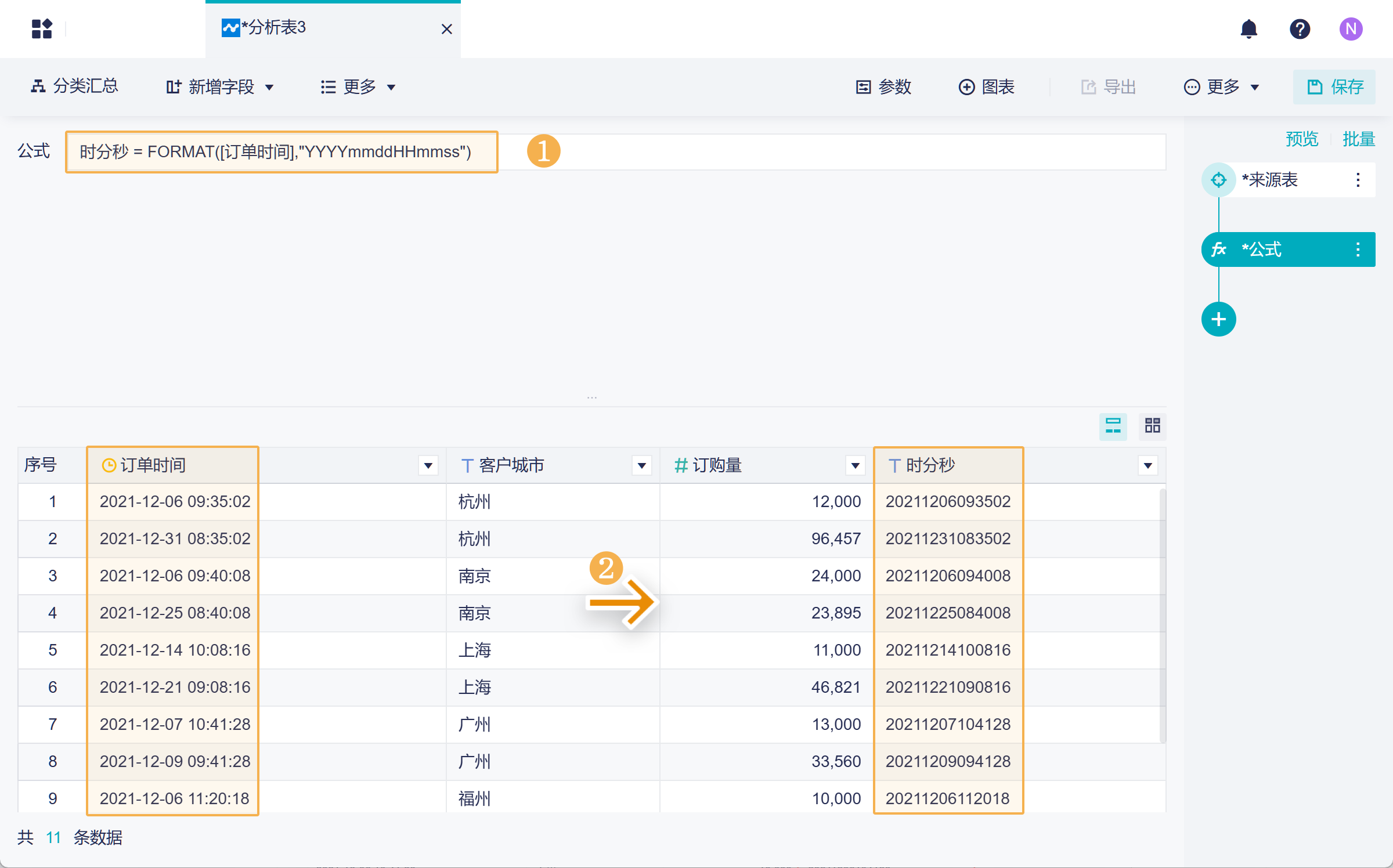Switch to list row view toggle
Screen dimensions: 1393x868
coord(1113,426)
